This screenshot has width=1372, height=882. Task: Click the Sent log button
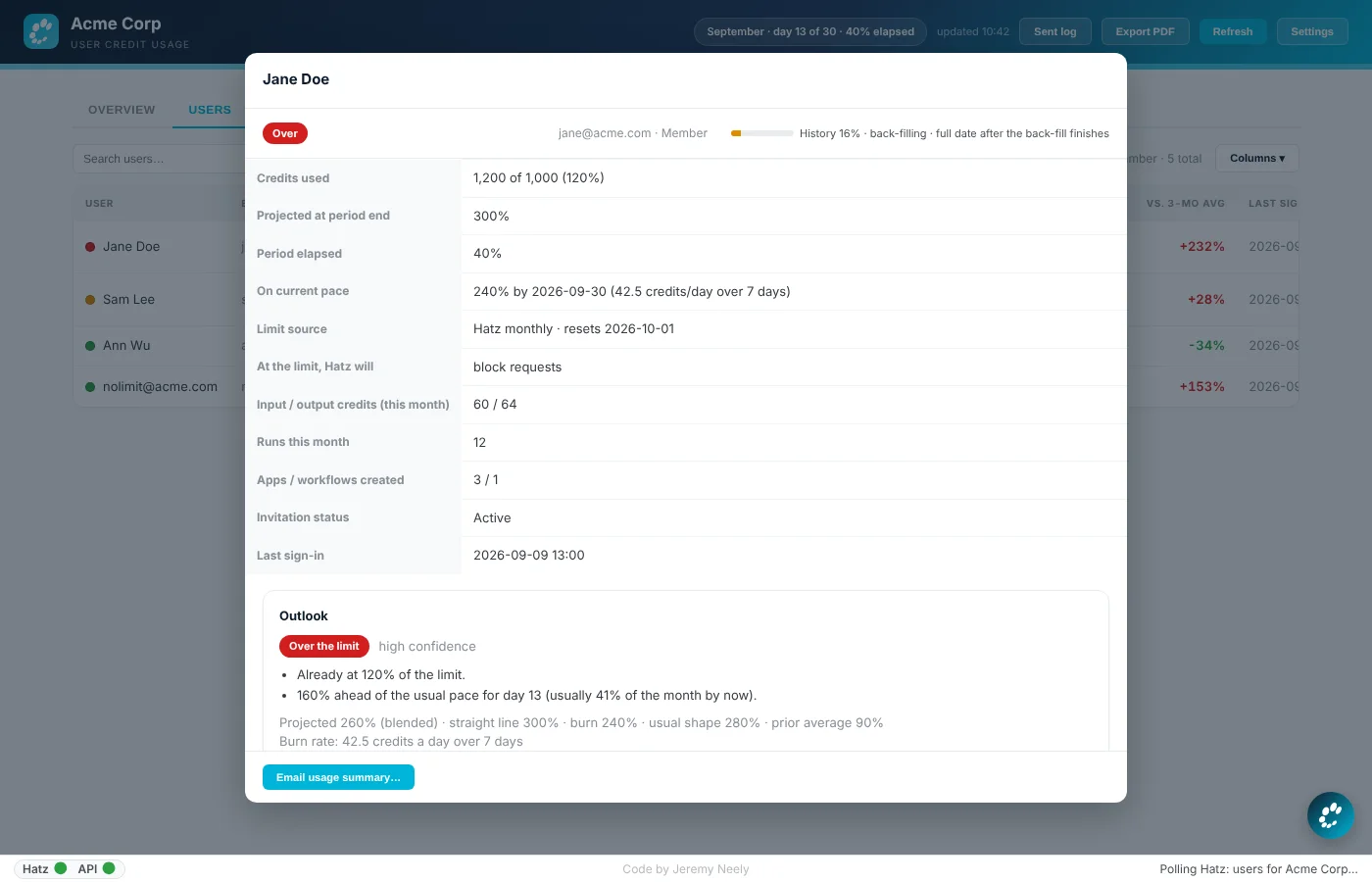click(1054, 31)
